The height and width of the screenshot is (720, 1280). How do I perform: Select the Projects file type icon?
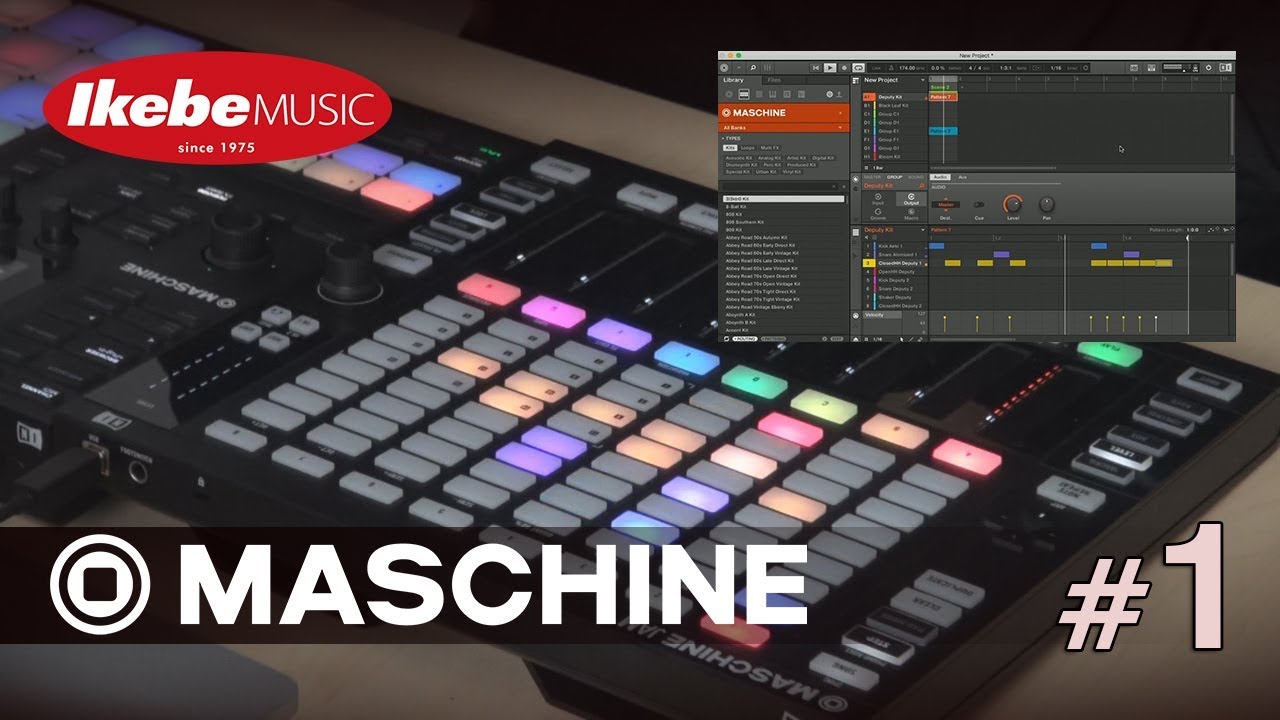tap(729, 94)
